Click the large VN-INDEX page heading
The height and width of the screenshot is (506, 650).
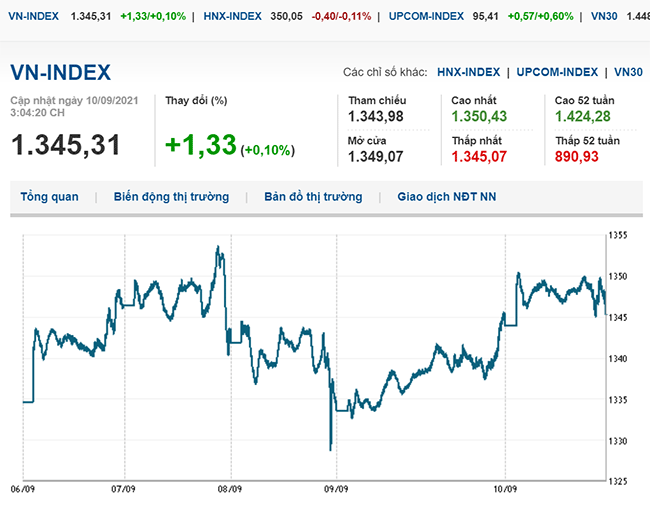(61, 72)
